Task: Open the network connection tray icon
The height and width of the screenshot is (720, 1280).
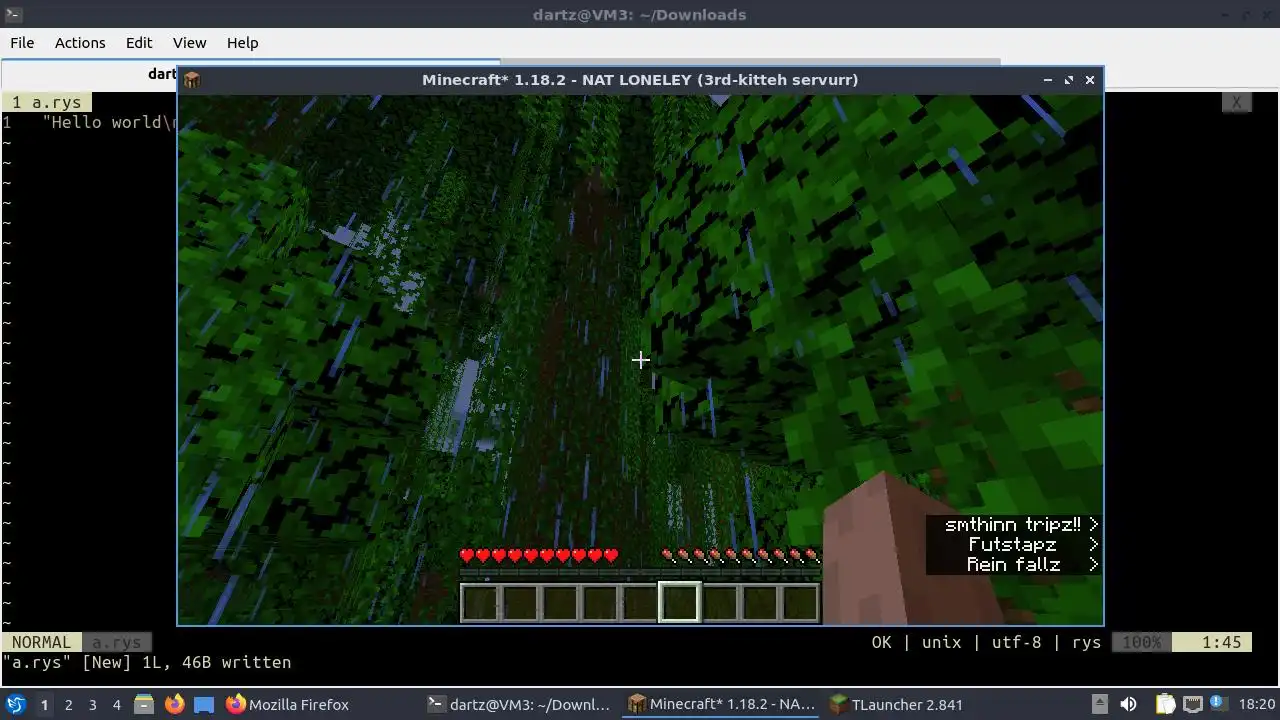Action: coord(1192,705)
